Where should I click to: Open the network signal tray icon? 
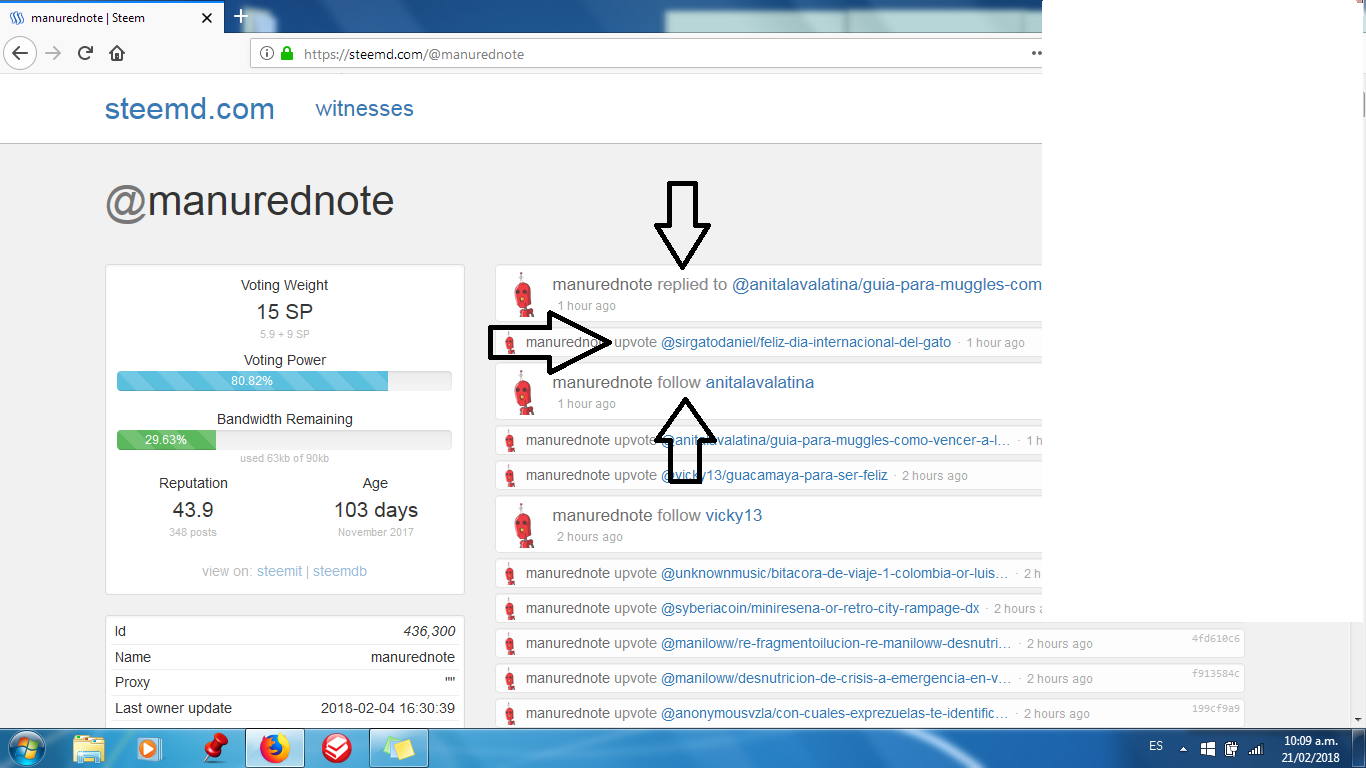[1256, 748]
